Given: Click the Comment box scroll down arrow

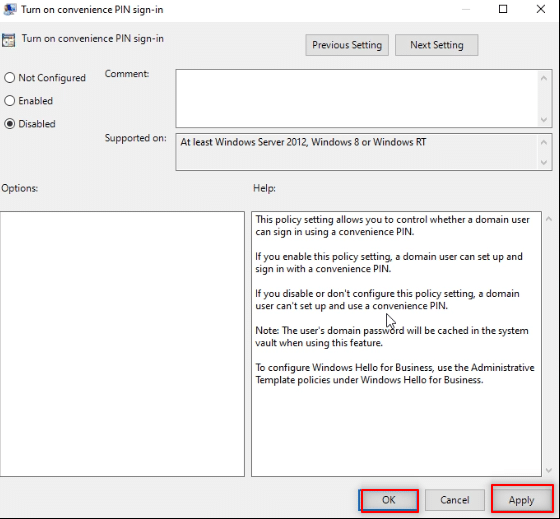Looking at the screenshot, I should pos(544,120).
